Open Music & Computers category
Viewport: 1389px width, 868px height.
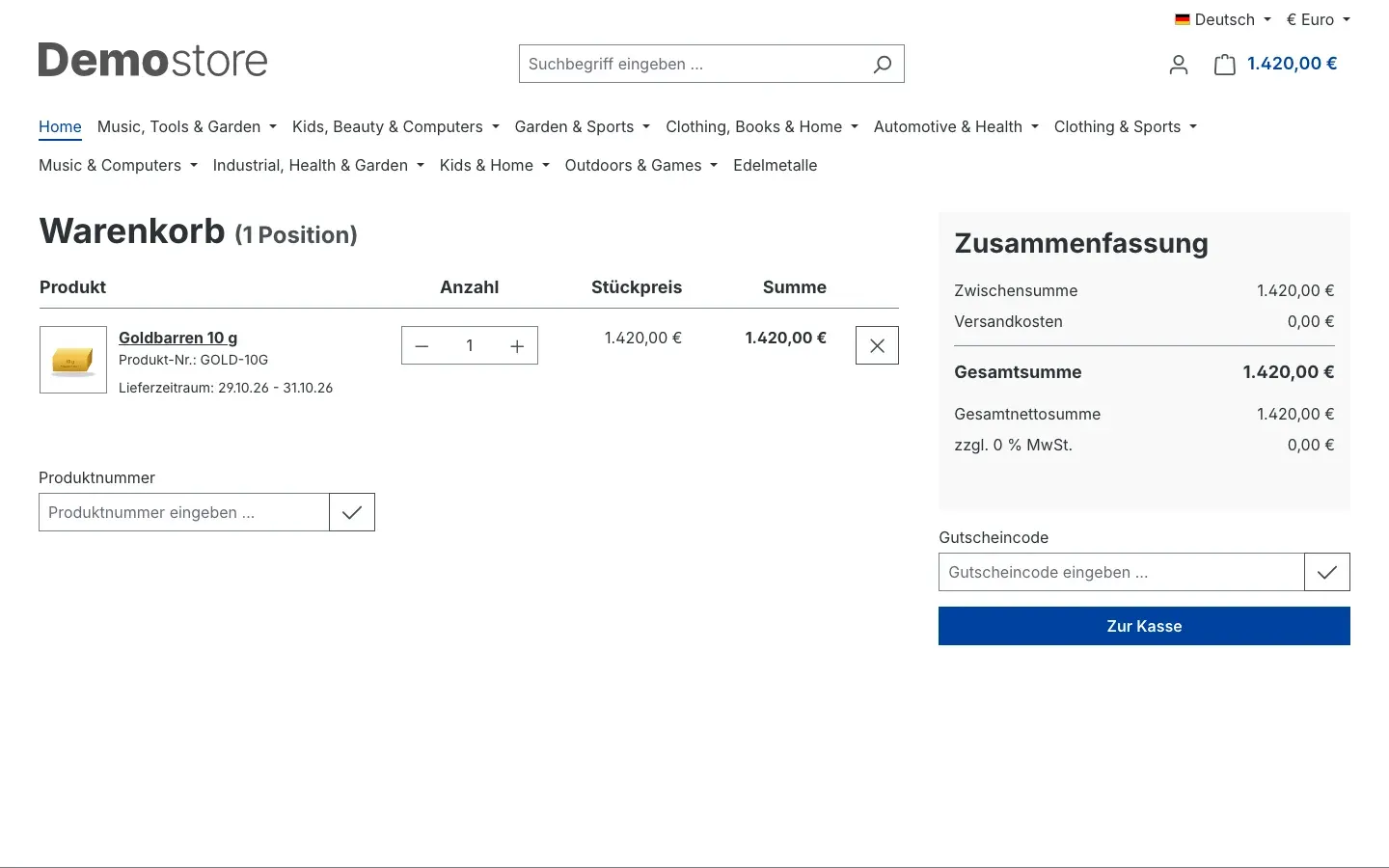pyautogui.click(x=118, y=165)
